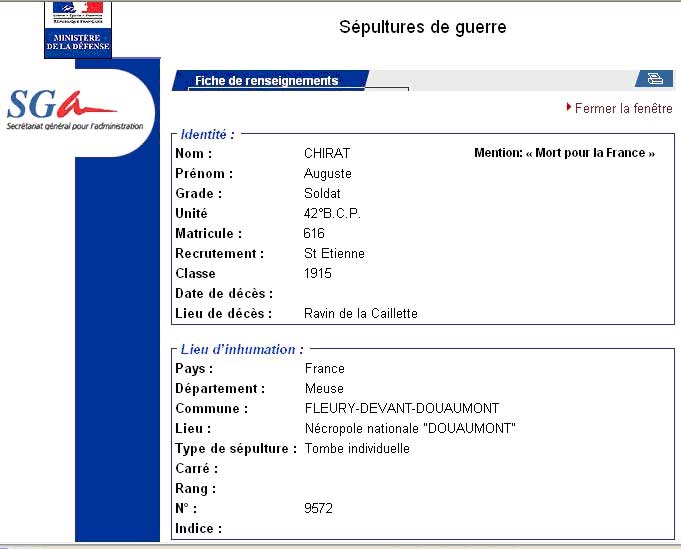
Task: Click the Indice label
Action: coord(198,529)
